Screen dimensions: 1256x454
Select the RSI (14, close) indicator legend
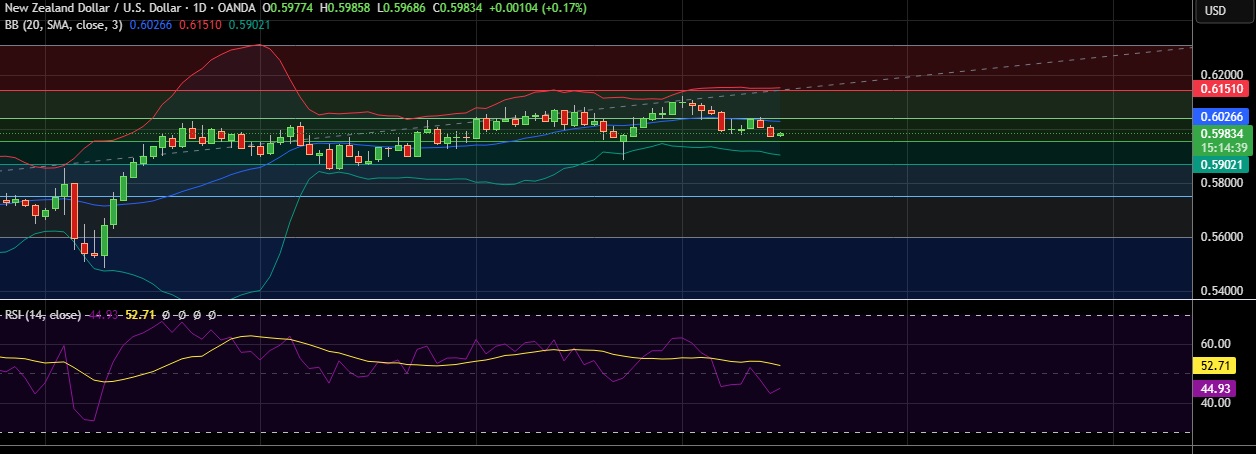coord(42,314)
